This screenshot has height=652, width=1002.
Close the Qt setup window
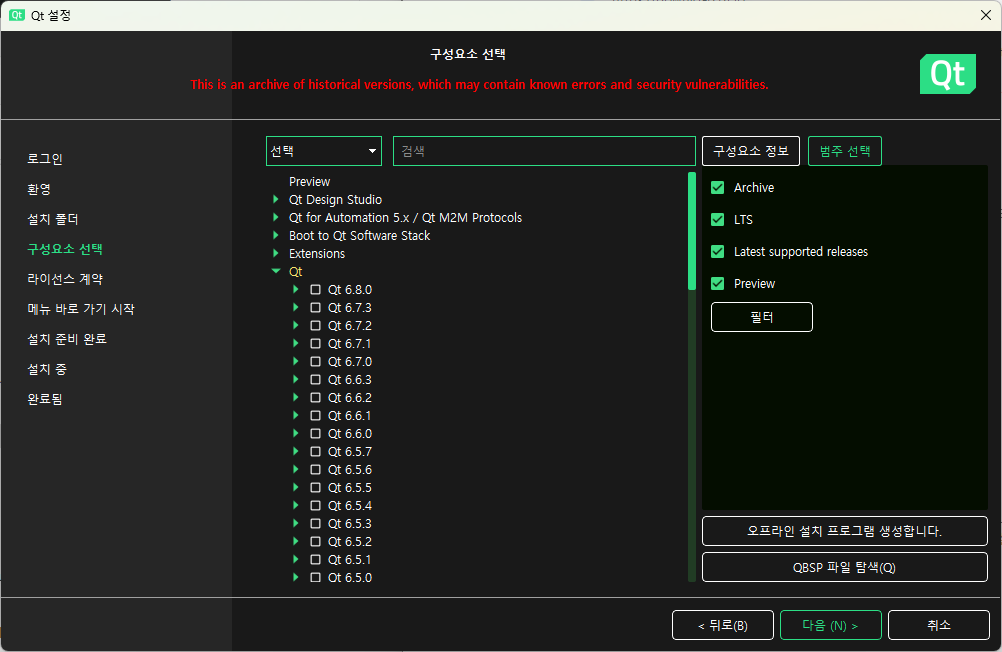point(985,15)
